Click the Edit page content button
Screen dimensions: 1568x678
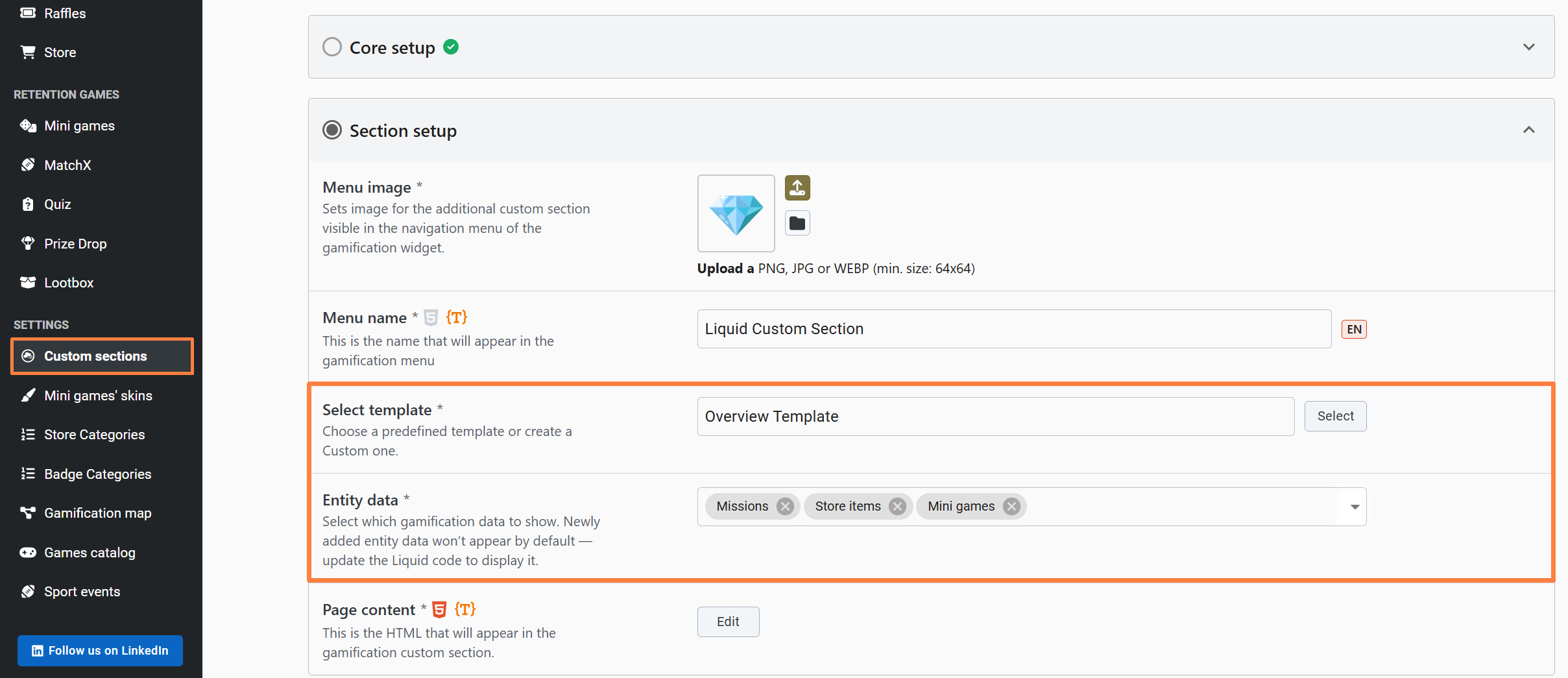click(x=728, y=622)
